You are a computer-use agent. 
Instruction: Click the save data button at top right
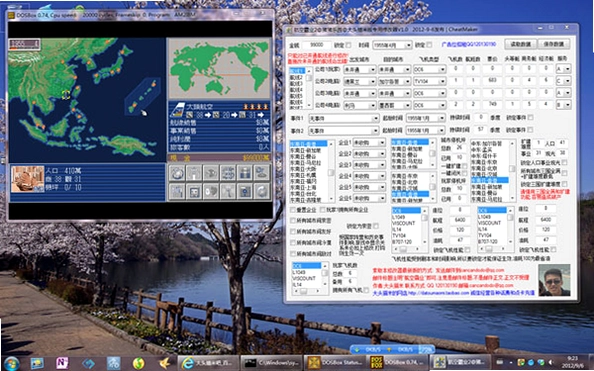[x=553, y=44]
